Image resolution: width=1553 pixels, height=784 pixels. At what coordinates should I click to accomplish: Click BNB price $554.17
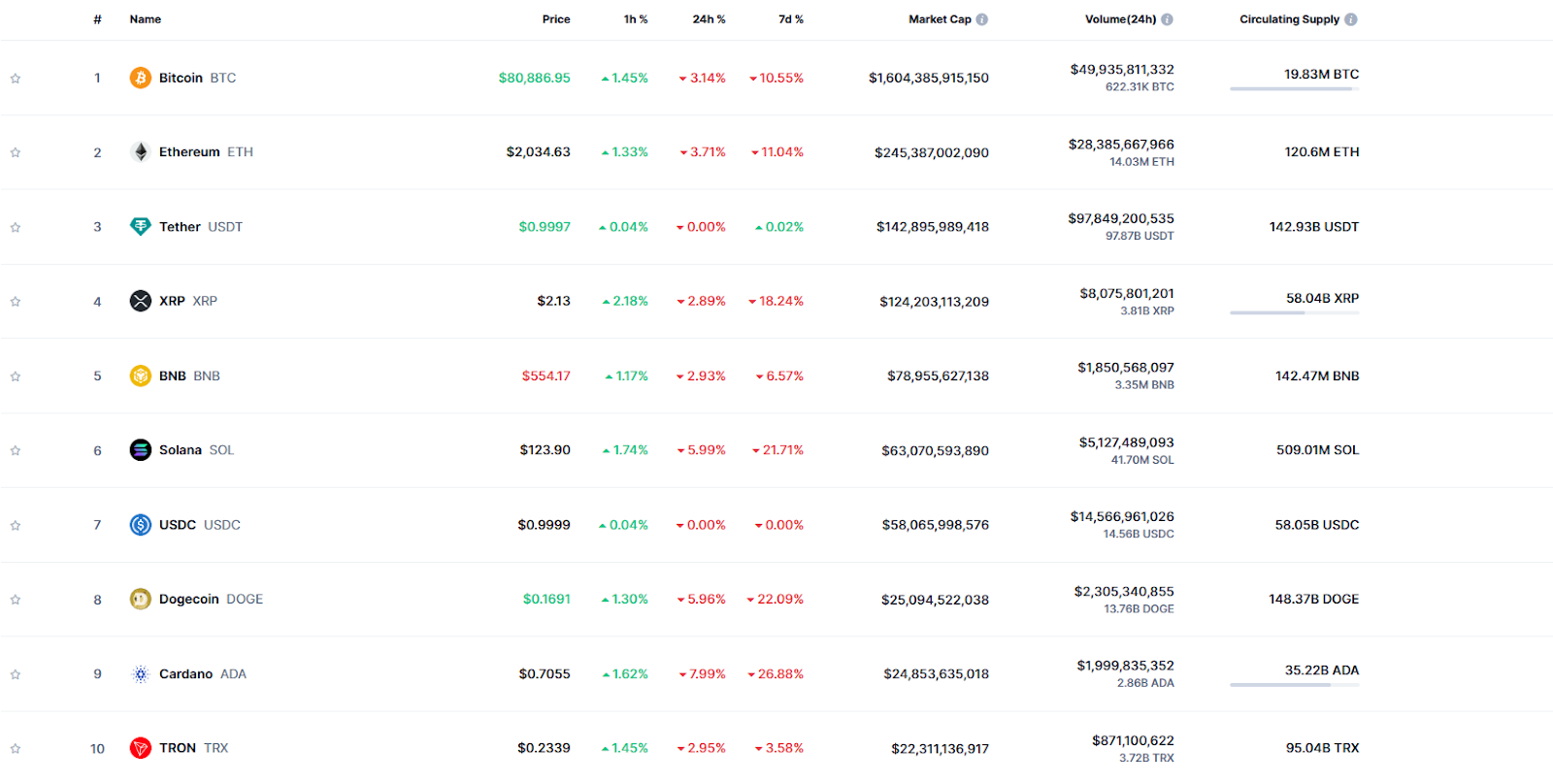[x=546, y=376]
